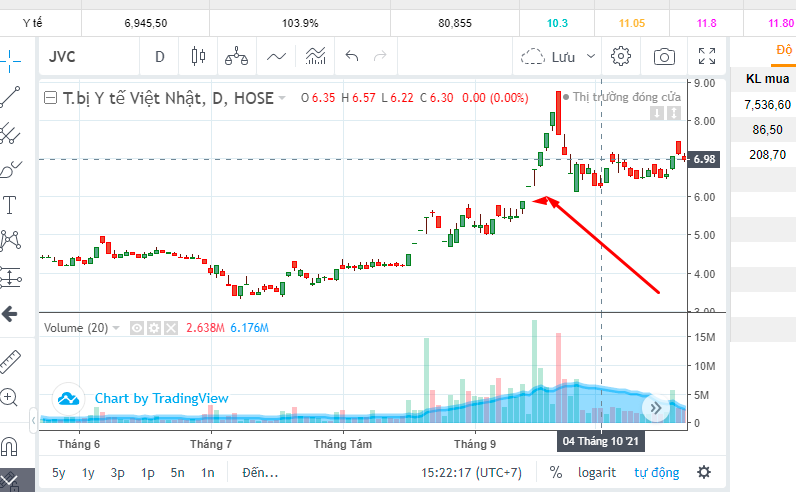The height and width of the screenshot is (496, 796).
Task: Select the trend line drawing tool
Action: [11, 97]
